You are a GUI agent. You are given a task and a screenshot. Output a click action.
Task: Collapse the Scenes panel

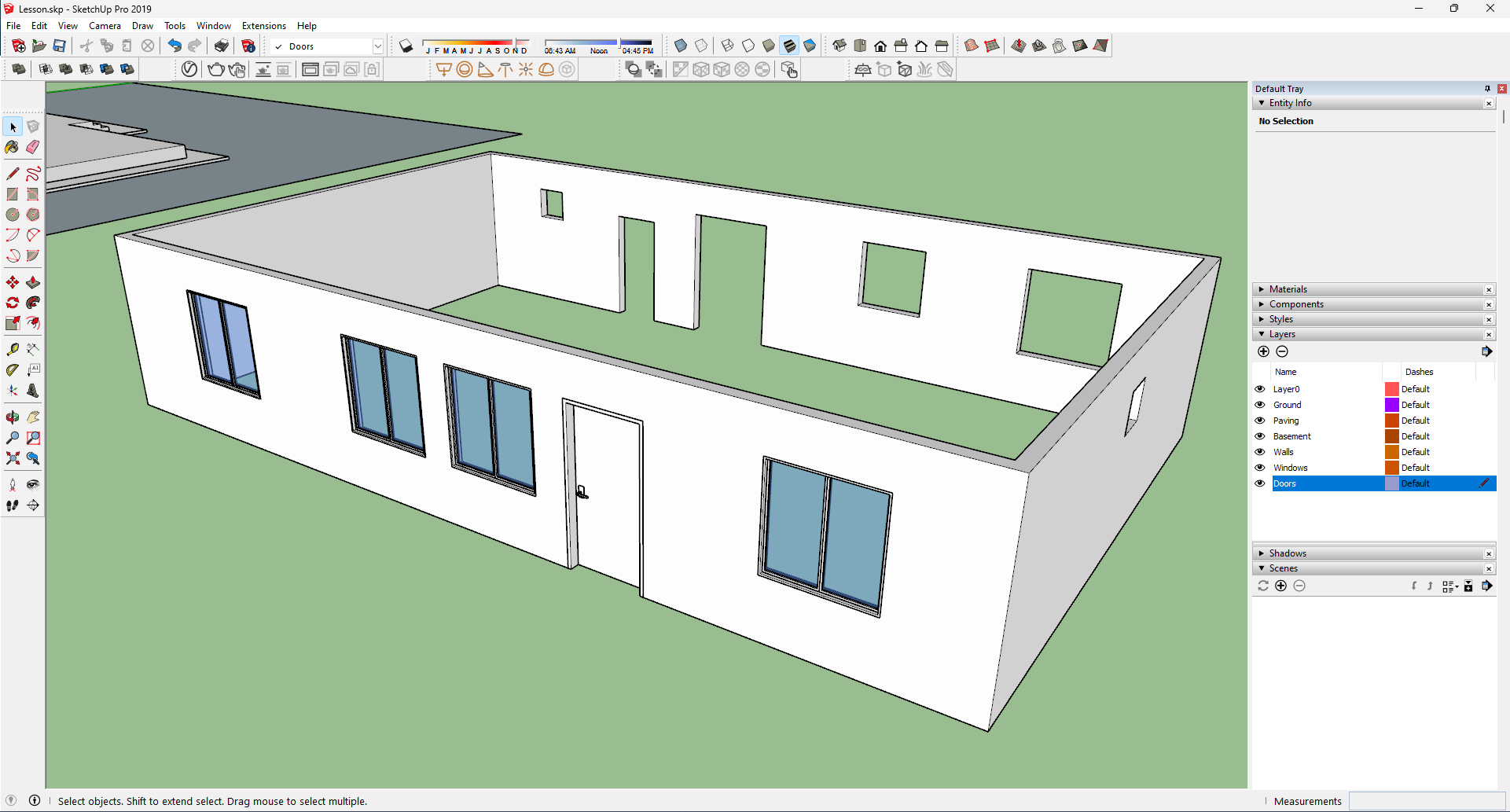click(x=1262, y=568)
